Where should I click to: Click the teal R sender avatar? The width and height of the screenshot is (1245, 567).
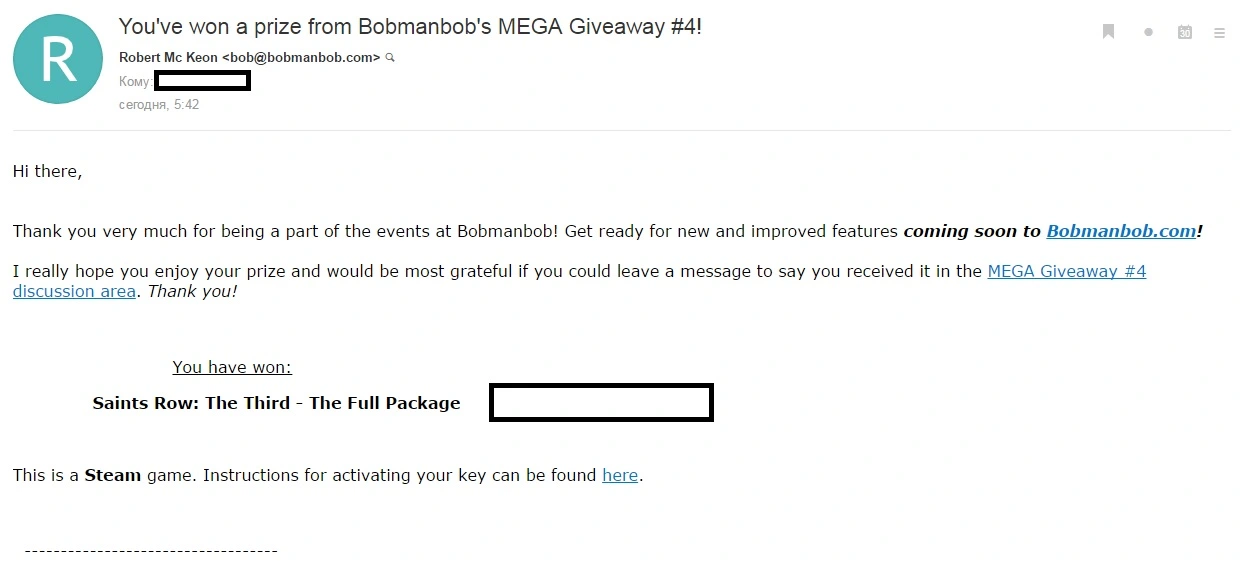tap(58, 59)
